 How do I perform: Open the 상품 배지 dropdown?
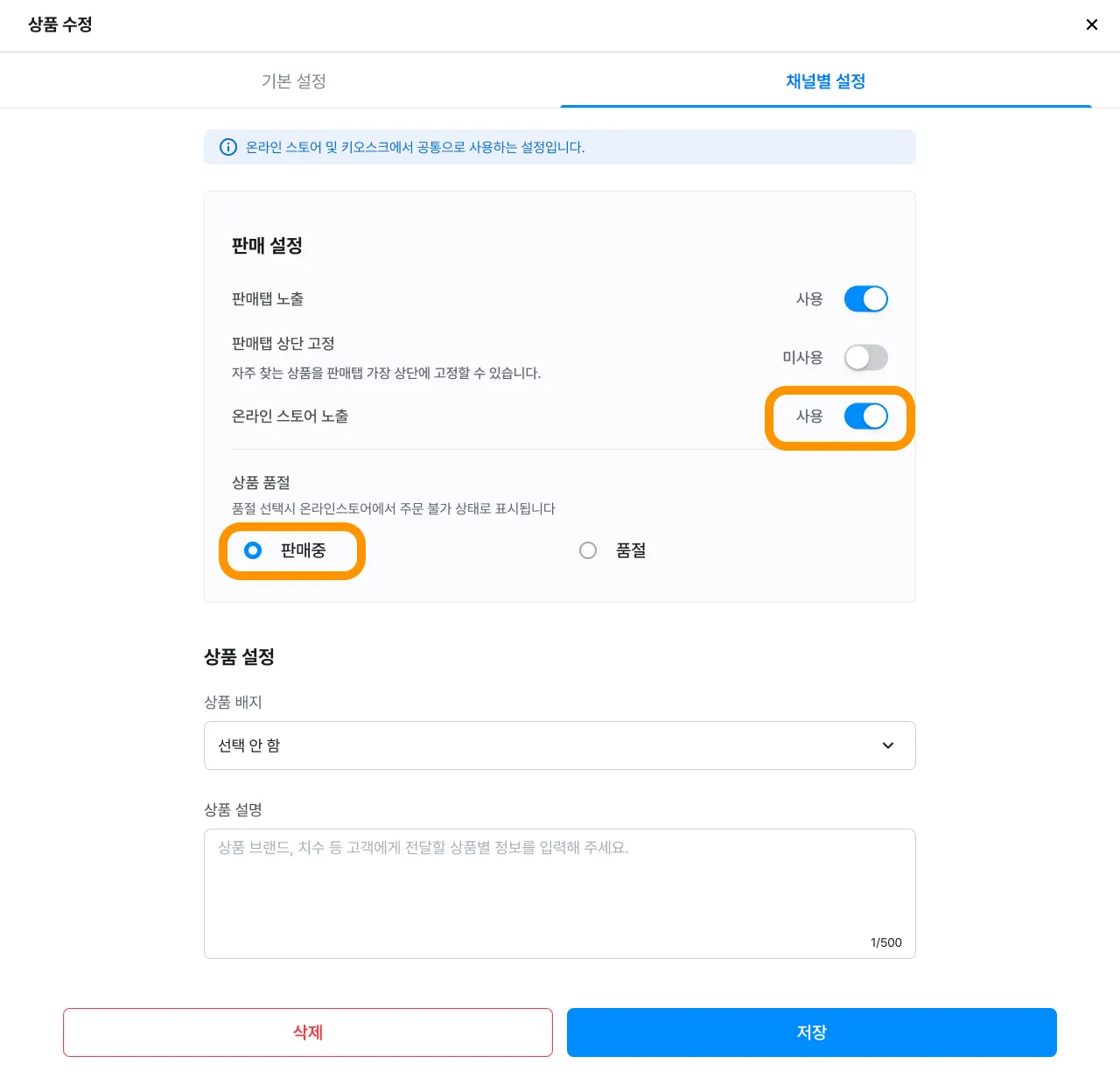(x=560, y=745)
